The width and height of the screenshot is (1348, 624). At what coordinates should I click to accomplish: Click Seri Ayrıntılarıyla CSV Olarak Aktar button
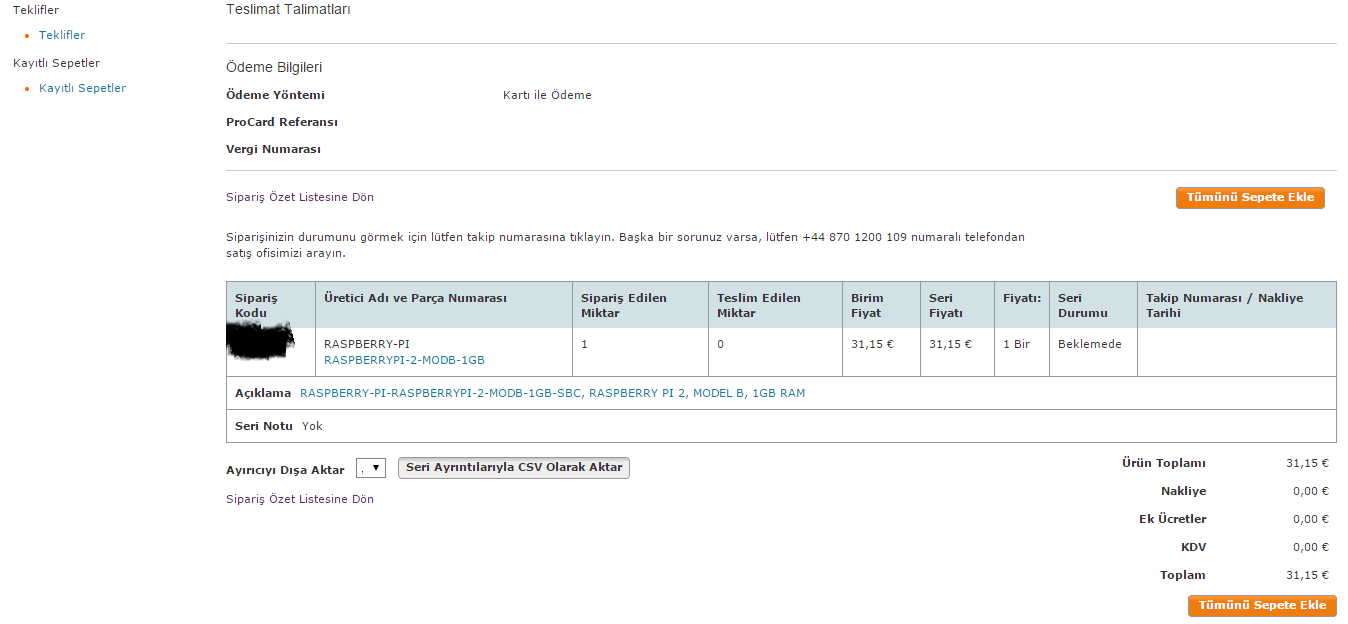tap(514, 468)
